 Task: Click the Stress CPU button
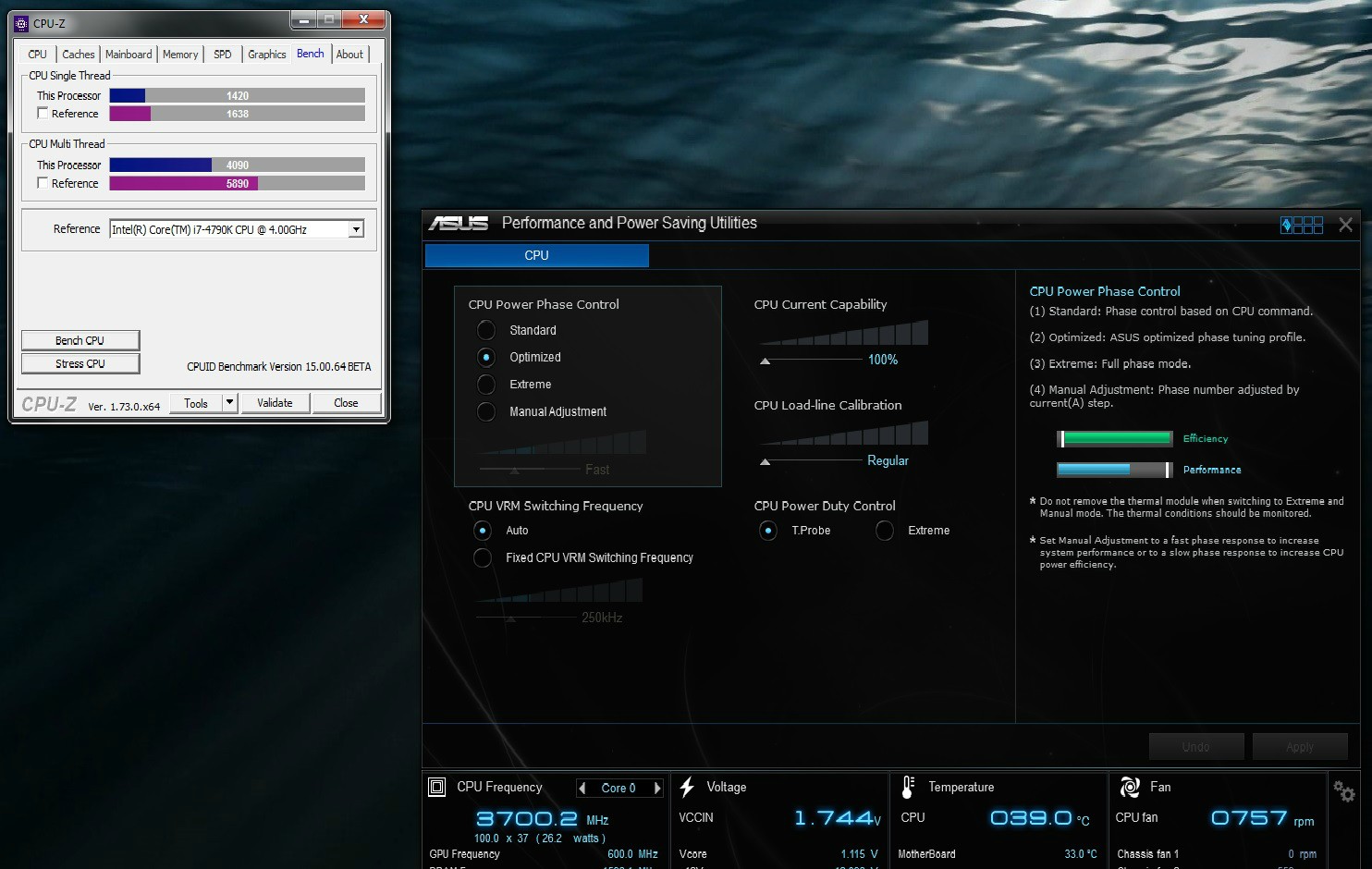click(80, 363)
